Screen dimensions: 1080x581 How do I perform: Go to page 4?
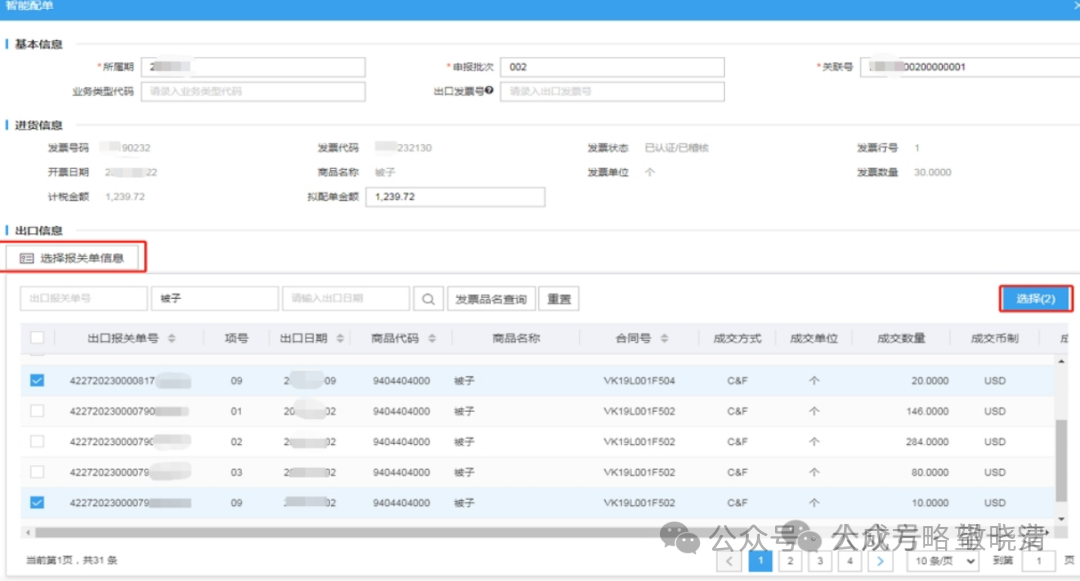click(x=850, y=561)
